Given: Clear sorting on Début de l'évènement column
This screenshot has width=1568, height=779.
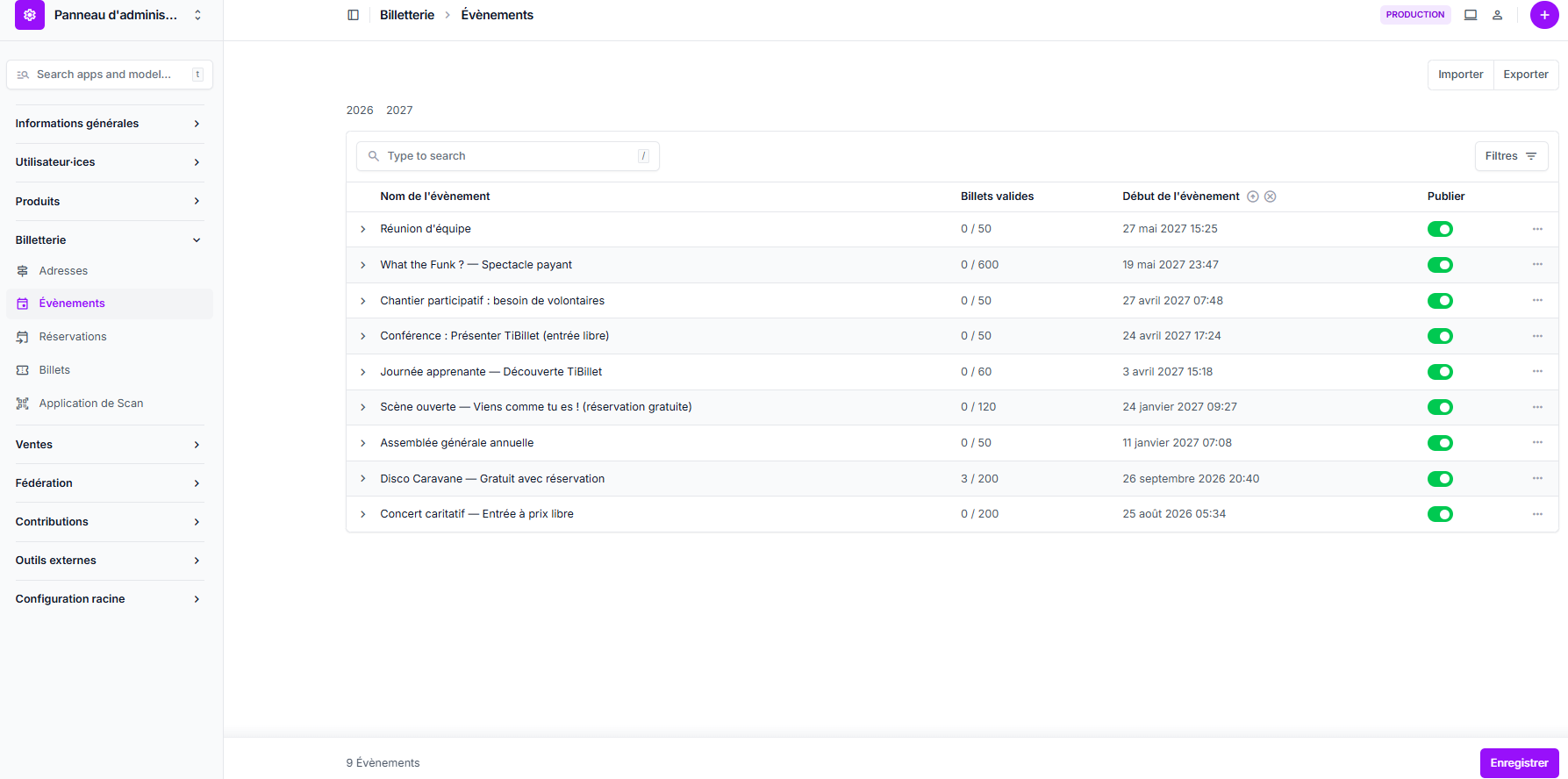Looking at the screenshot, I should 1270,197.
